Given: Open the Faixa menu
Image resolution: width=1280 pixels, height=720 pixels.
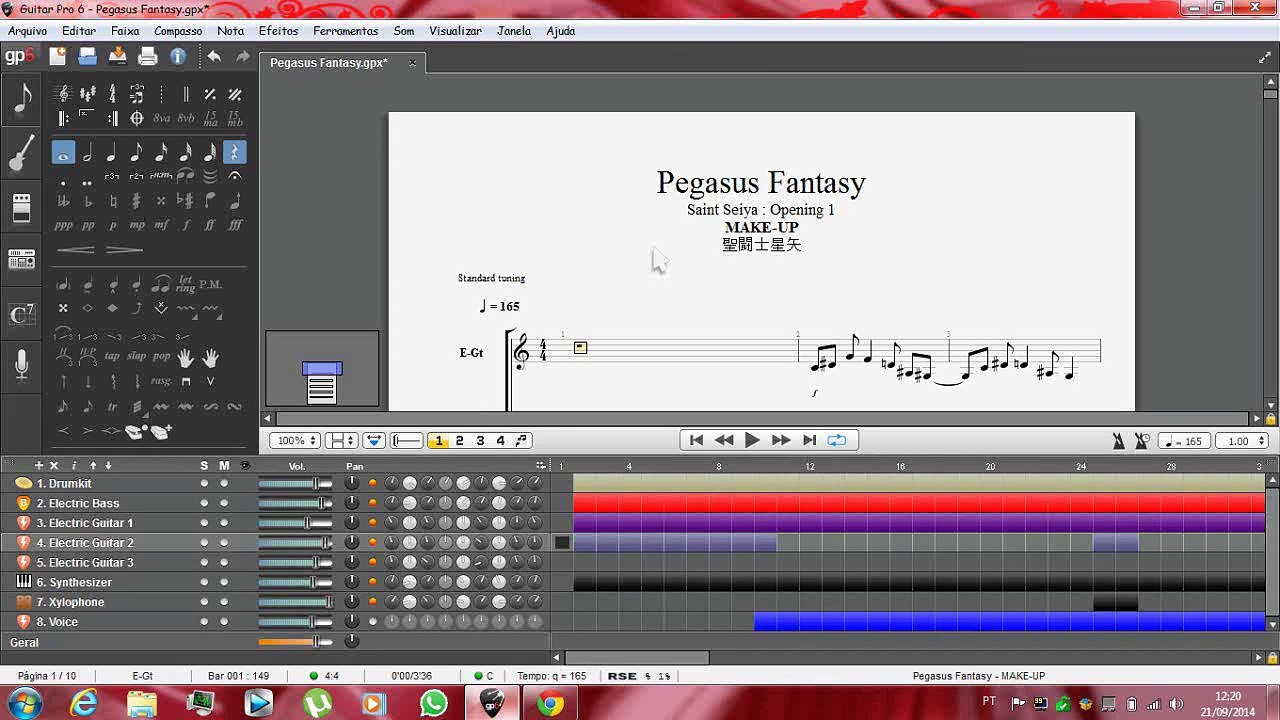Looking at the screenshot, I should tap(125, 31).
